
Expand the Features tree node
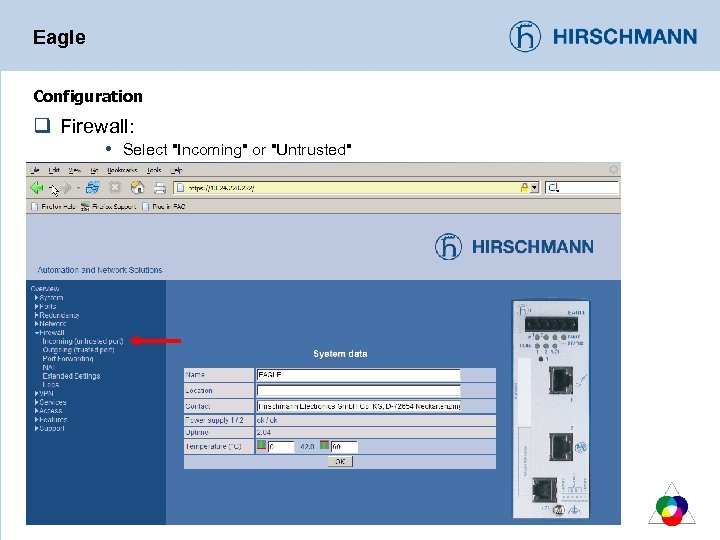tap(51, 420)
